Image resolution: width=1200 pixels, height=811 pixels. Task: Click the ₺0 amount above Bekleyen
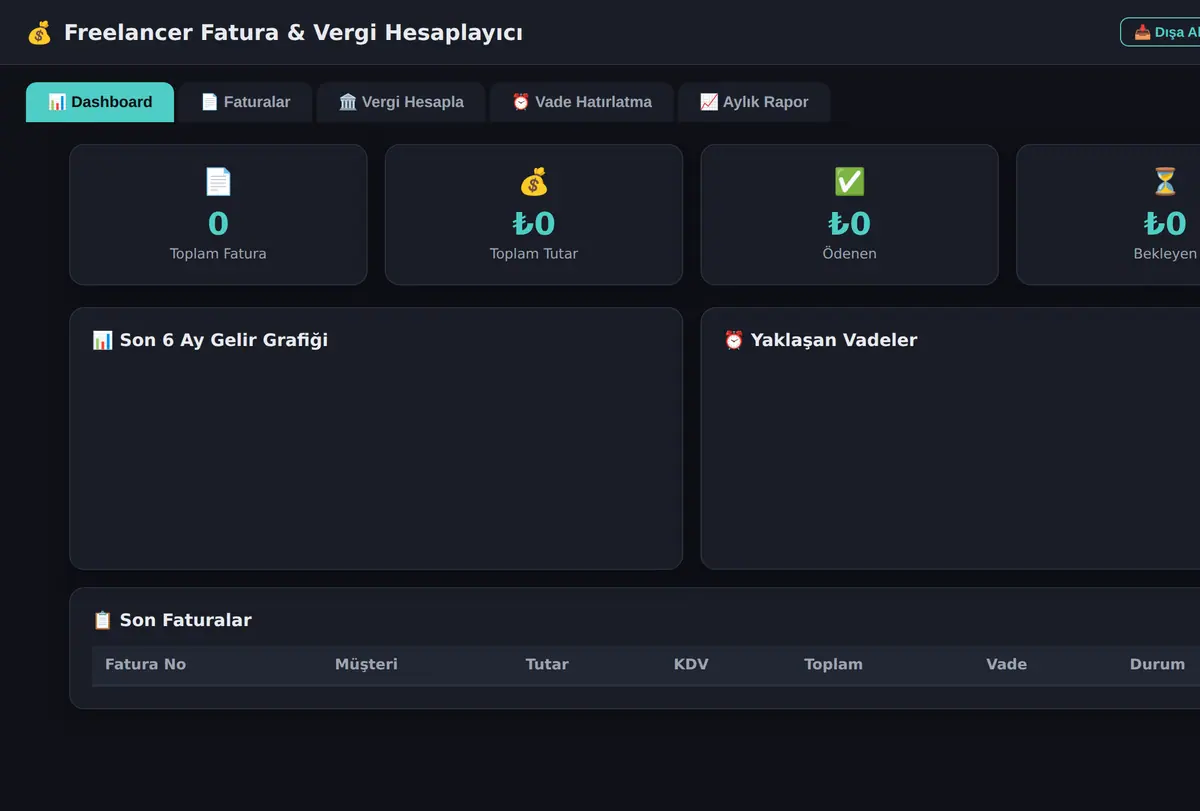click(1165, 223)
